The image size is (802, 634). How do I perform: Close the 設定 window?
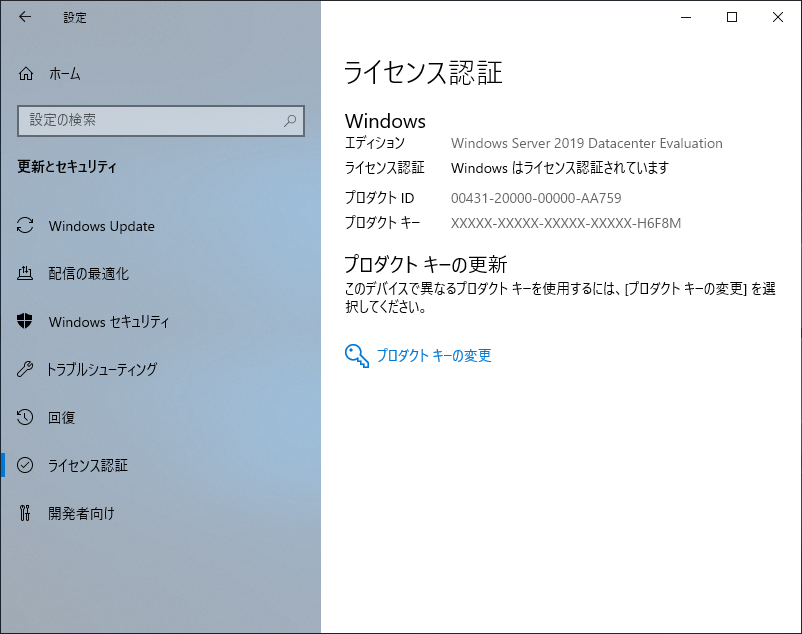[x=778, y=17]
